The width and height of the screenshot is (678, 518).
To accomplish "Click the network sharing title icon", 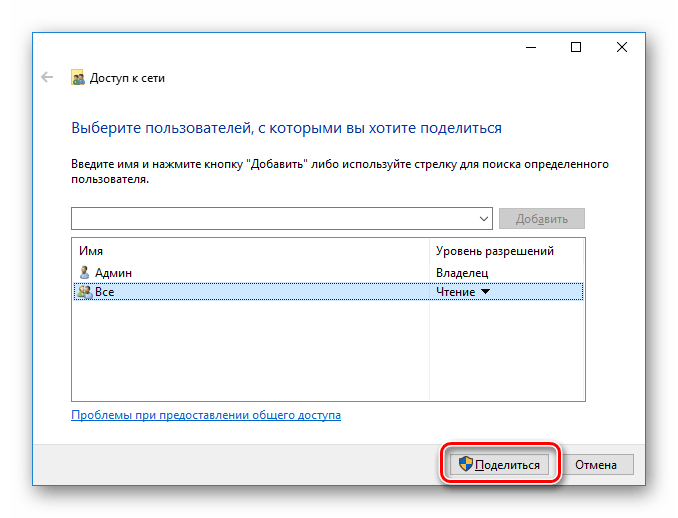I will 78,77.
